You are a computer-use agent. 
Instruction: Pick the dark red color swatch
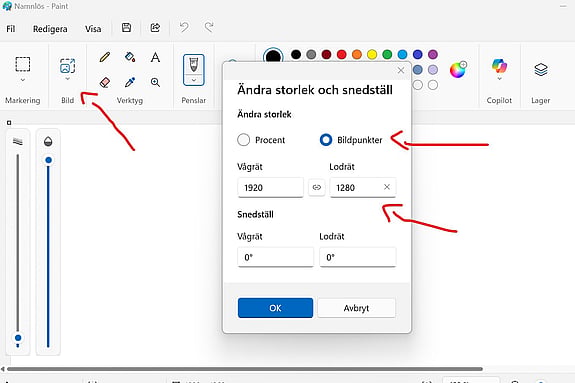(326, 55)
